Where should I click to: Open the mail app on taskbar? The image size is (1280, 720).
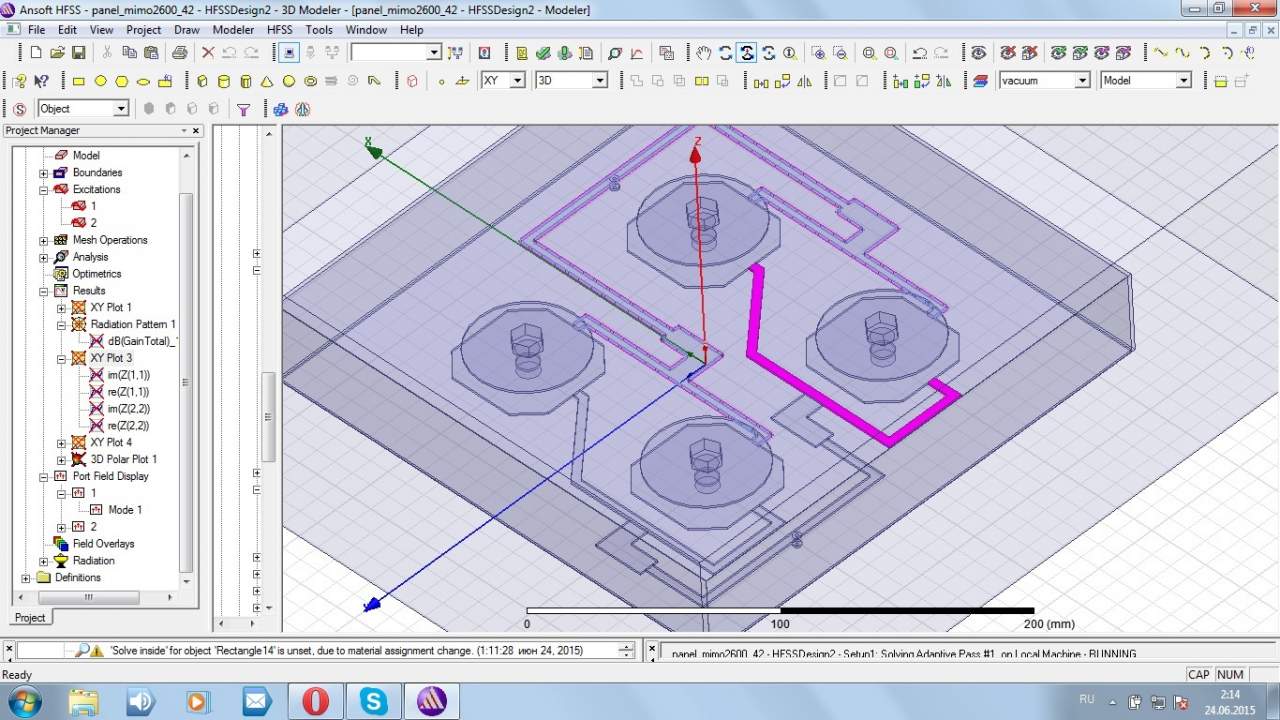coord(257,701)
